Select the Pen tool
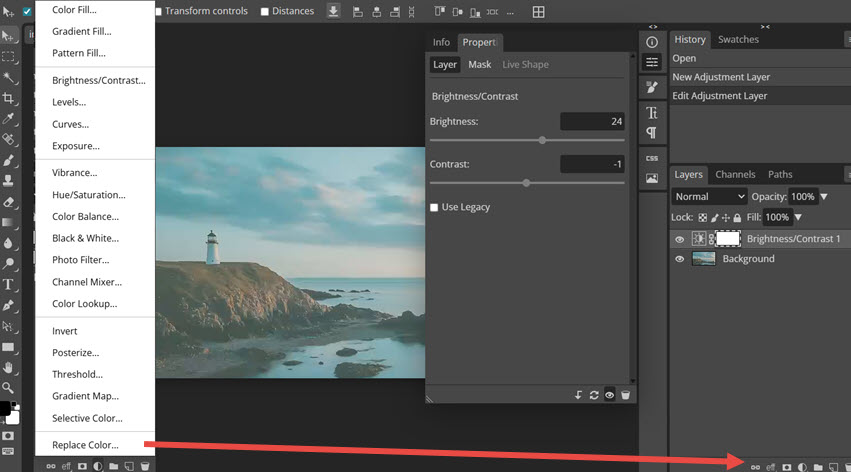851x472 pixels. click(8, 305)
